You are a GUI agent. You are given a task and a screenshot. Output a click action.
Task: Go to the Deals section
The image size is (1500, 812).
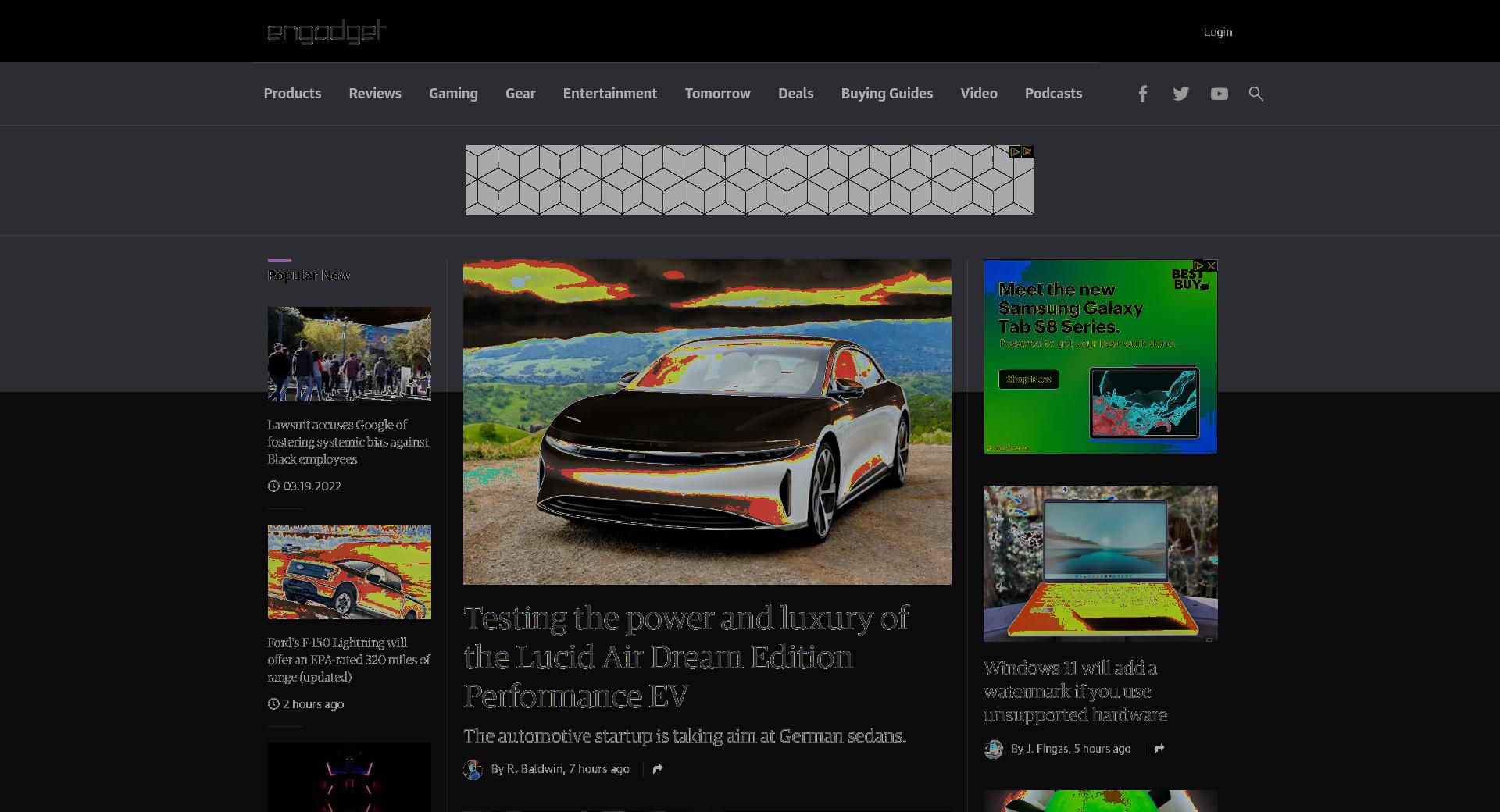(x=795, y=94)
